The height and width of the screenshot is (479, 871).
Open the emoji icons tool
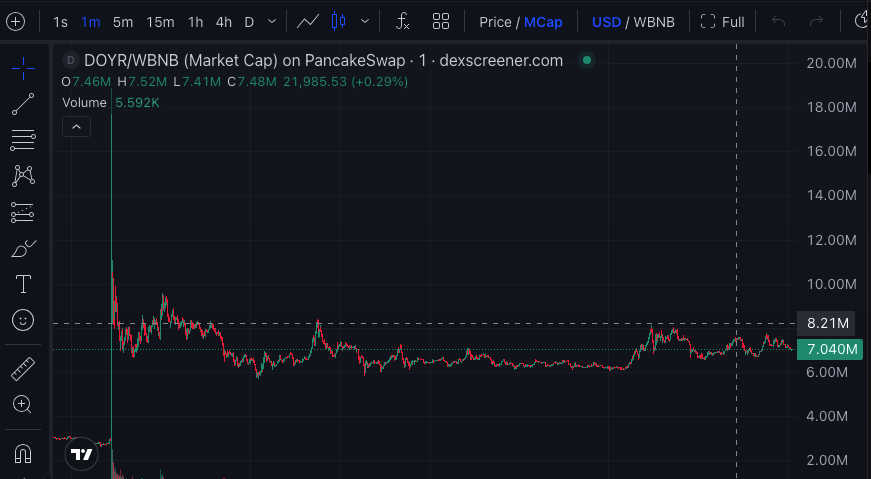pos(23,320)
